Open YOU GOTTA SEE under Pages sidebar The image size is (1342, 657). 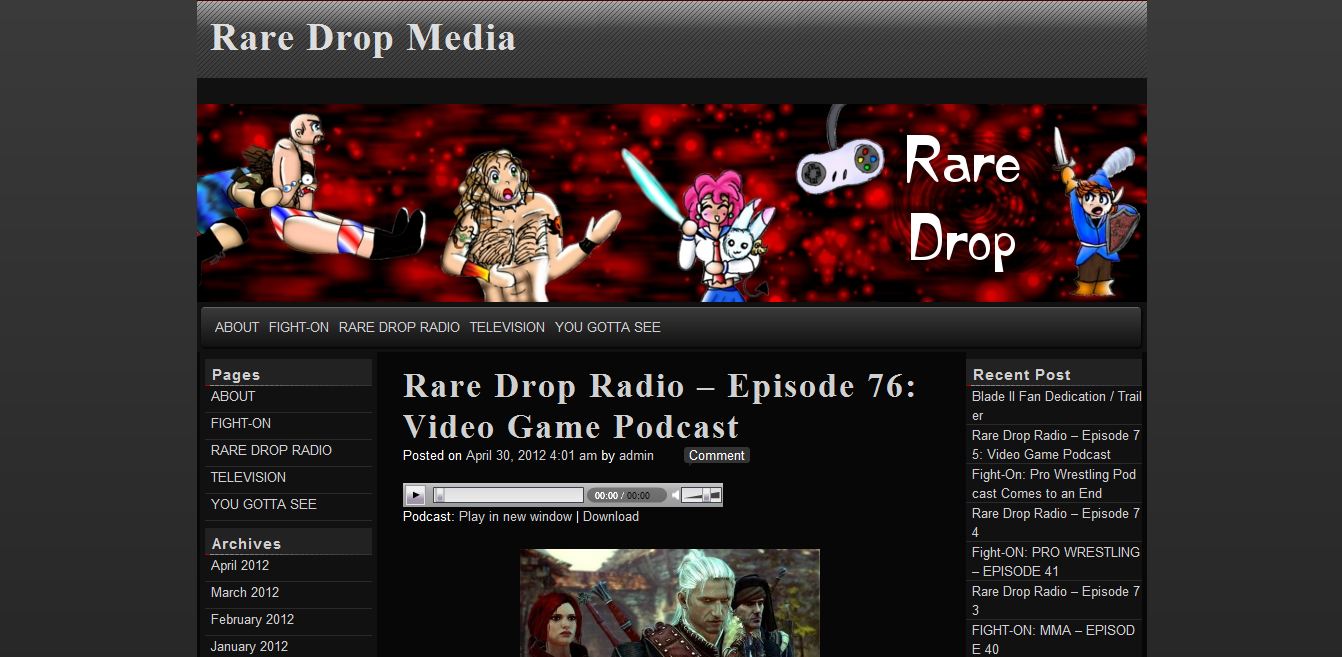coord(264,504)
